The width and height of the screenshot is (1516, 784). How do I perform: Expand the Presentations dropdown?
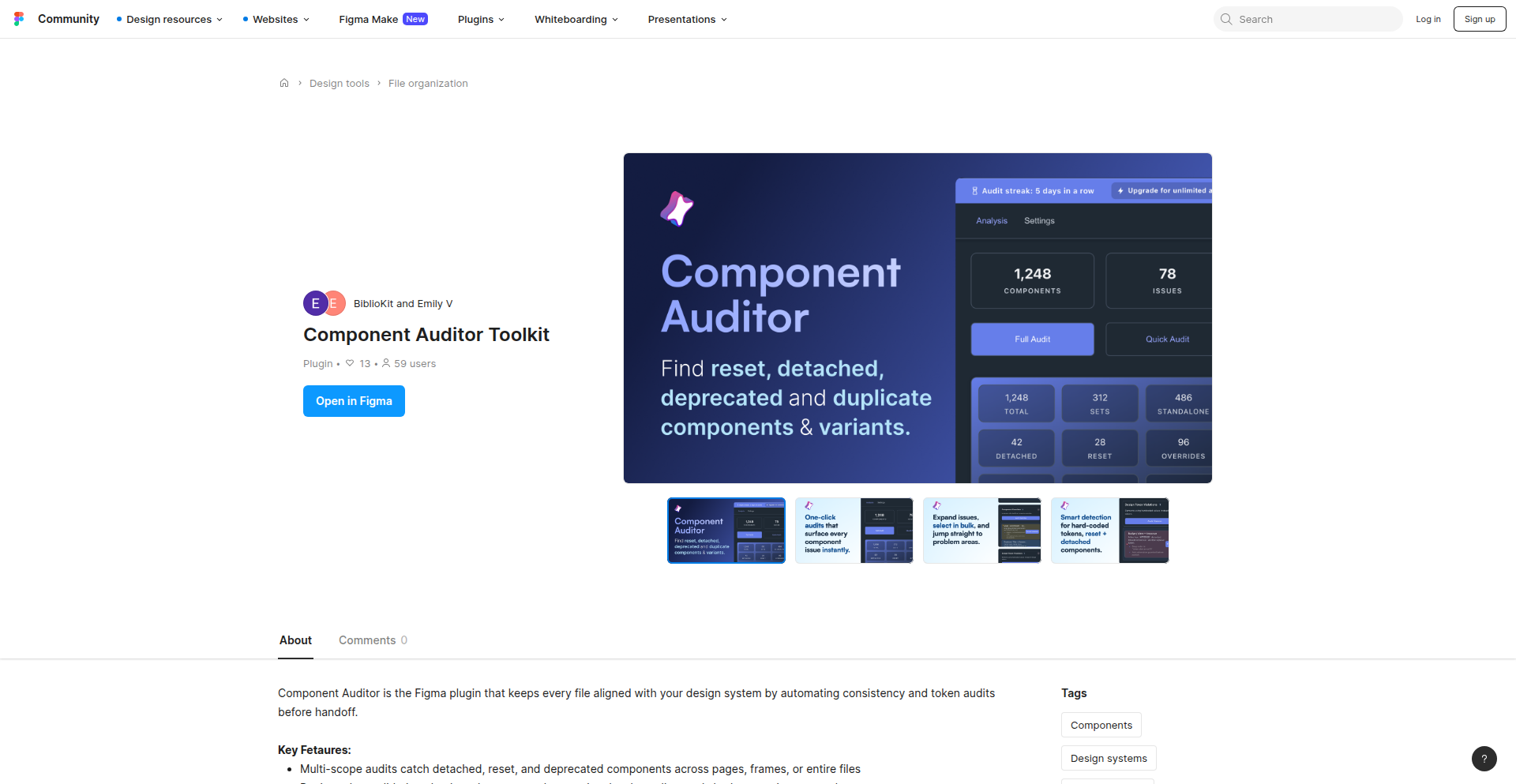(x=685, y=19)
